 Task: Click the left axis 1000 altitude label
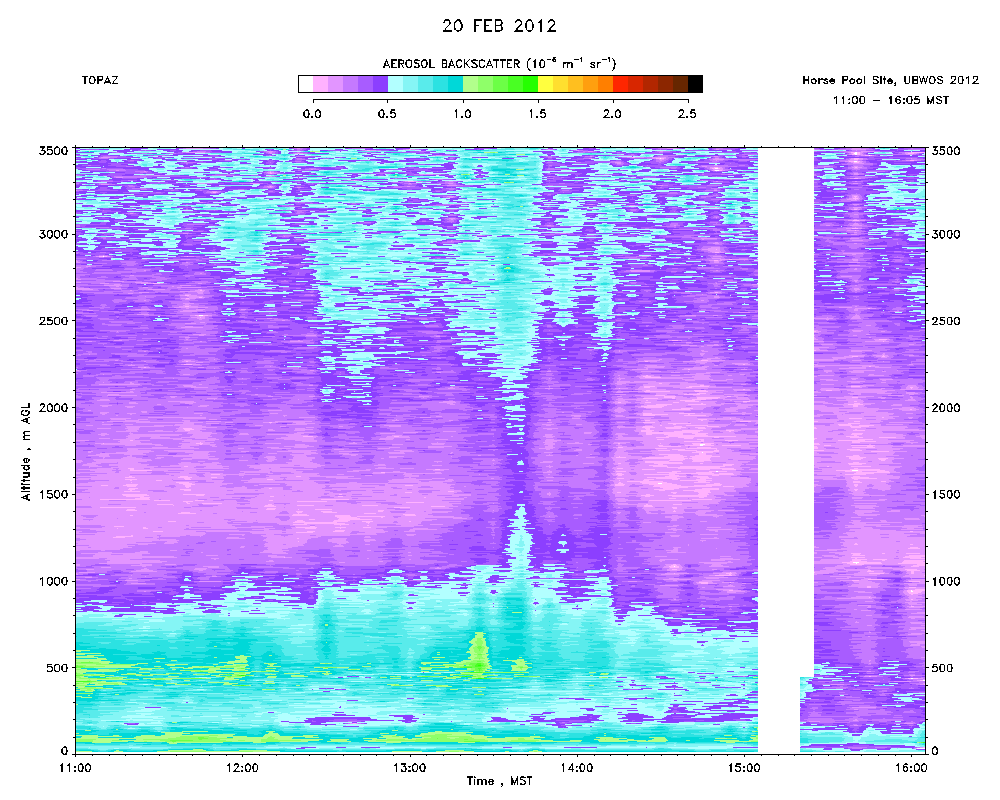pyautogui.click(x=54, y=581)
